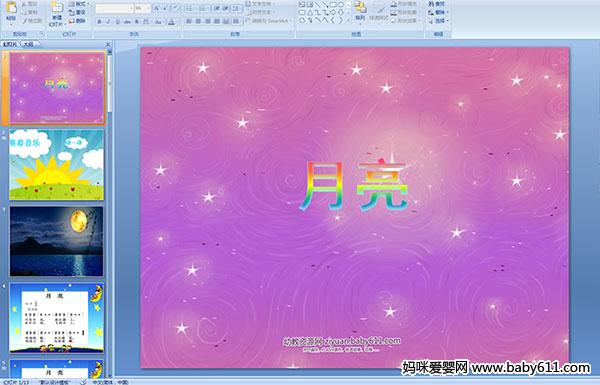Viewport: 600px width, 385px height.
Task: Toggle Underline formatting
Action: 117,22
